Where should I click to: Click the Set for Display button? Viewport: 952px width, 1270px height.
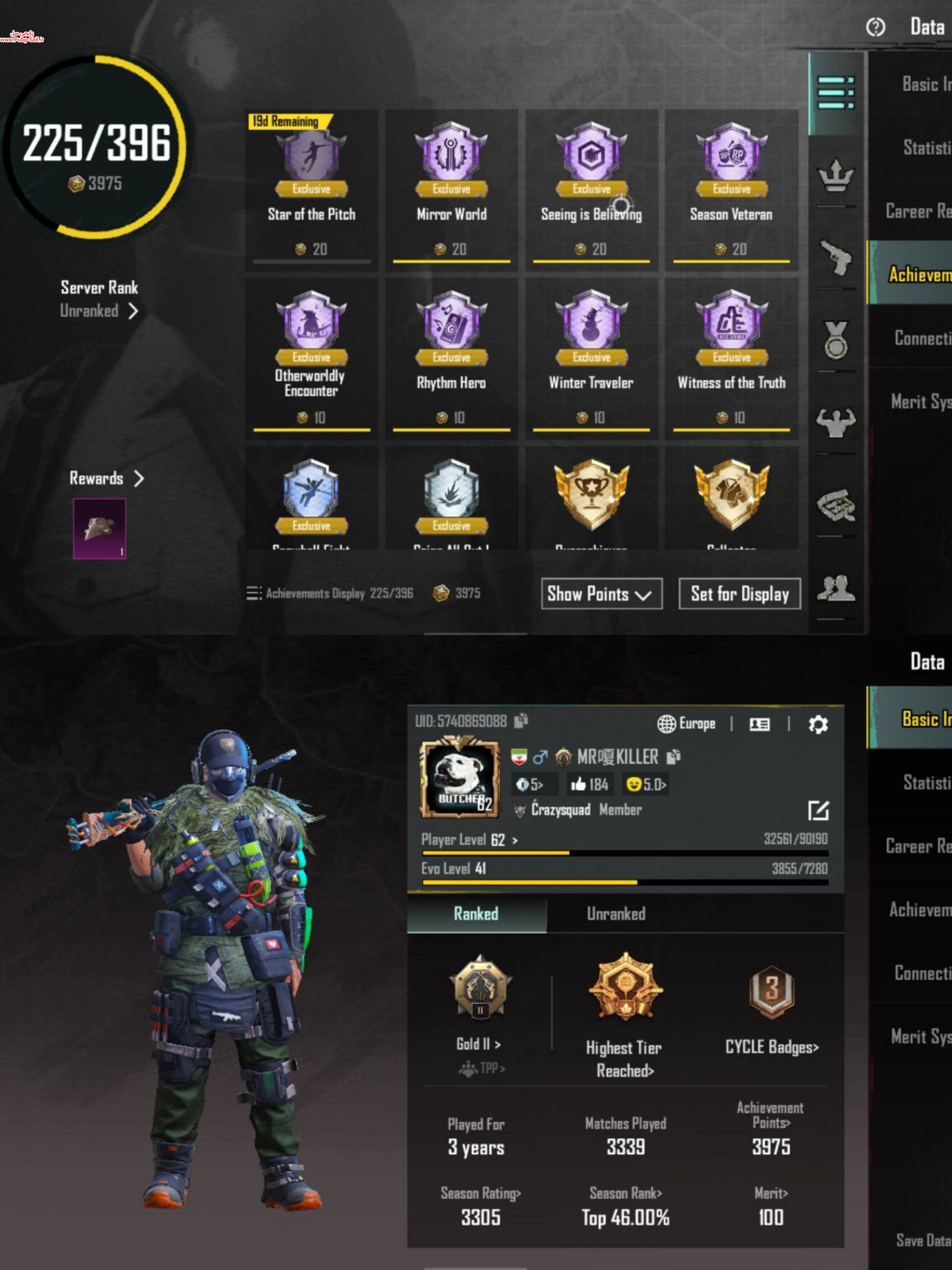point(740,594)
